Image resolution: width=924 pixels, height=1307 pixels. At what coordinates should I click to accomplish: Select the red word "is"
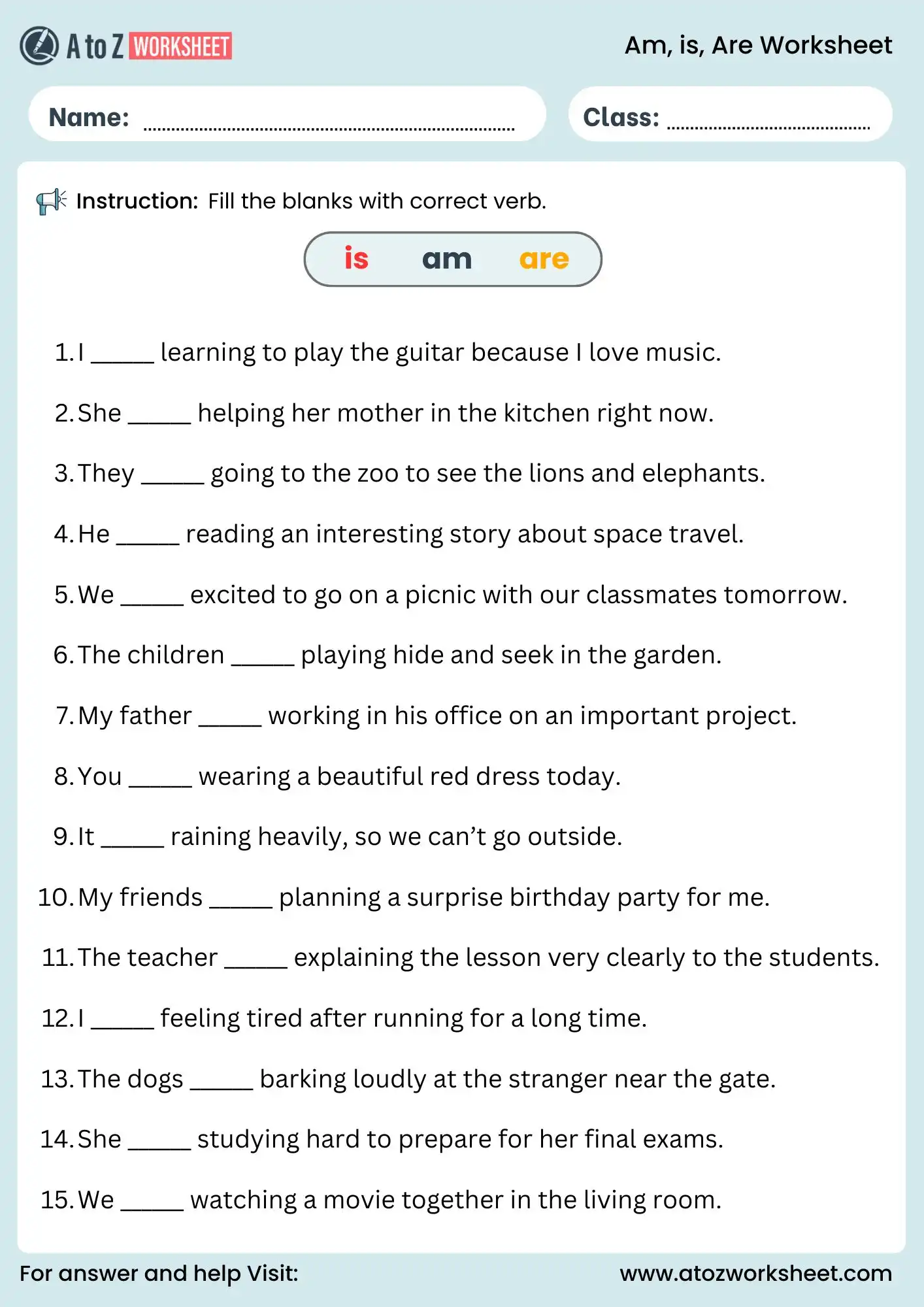coord(356,259)
